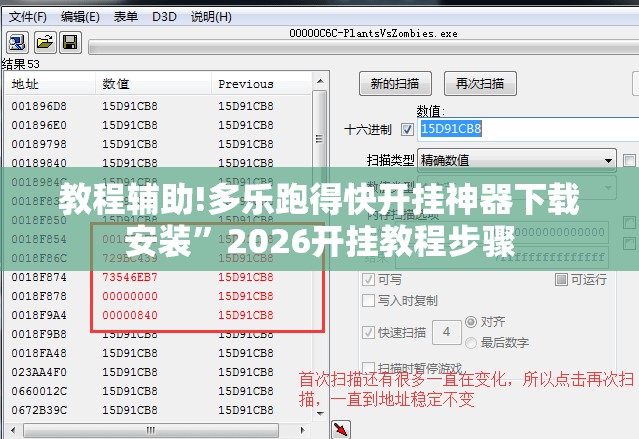This screenshot has height=439, width=639.
Task: Click red value 00000000 in row 0018F878
Action: pos(130,296)
